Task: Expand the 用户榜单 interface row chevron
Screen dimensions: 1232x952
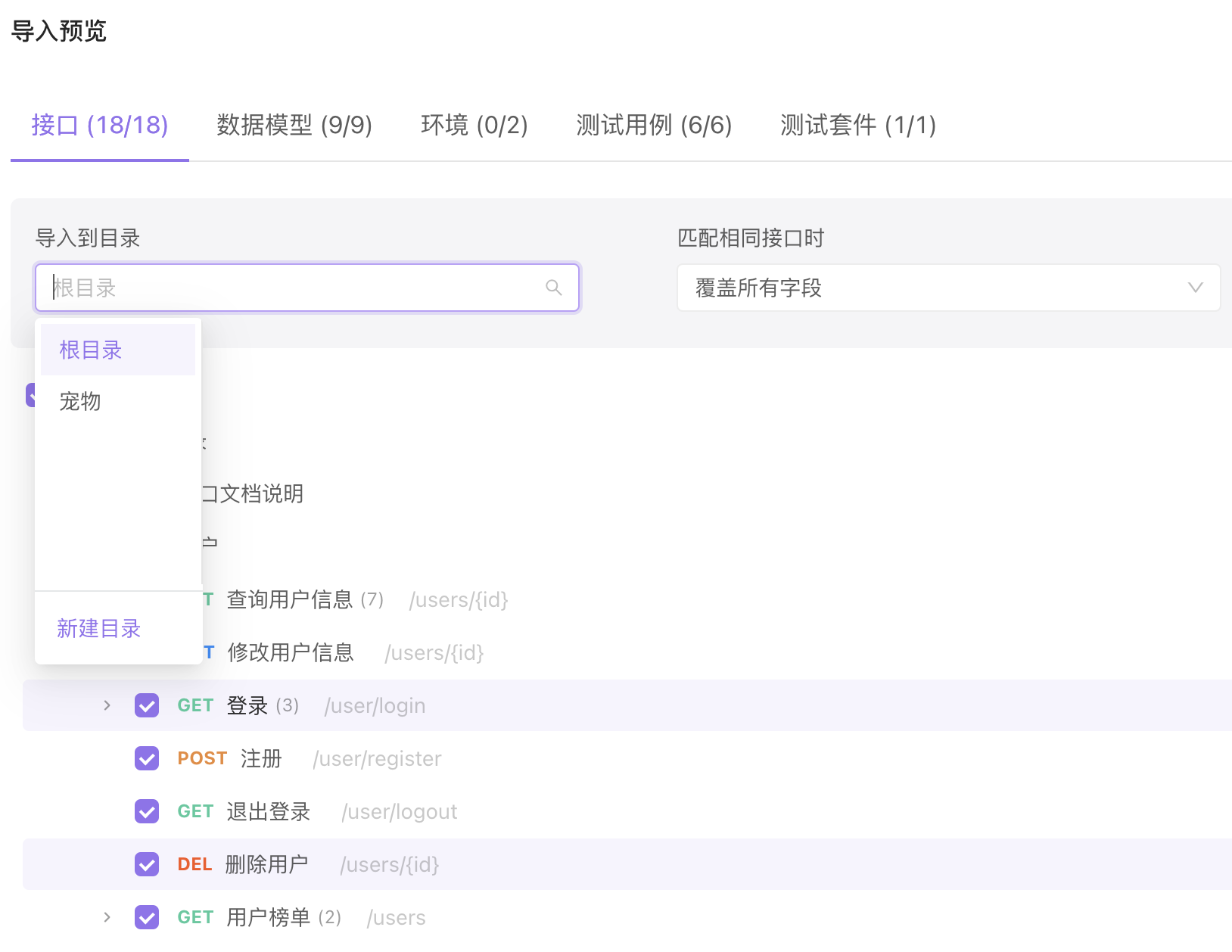Action: tap(107, 917)
